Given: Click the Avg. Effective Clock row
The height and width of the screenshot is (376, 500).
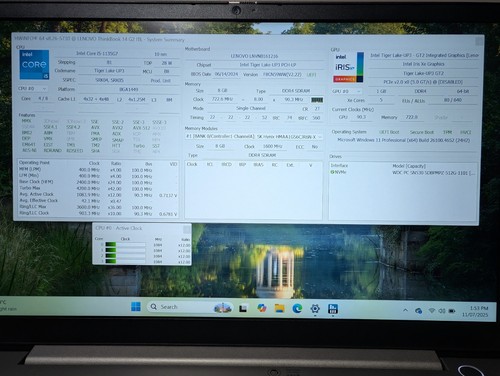Looking at the screenshot, I should tap(98, 201).
